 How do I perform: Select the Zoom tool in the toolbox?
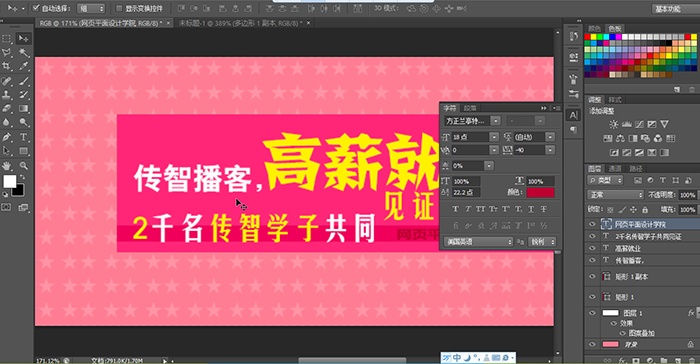tap(23, 166)
